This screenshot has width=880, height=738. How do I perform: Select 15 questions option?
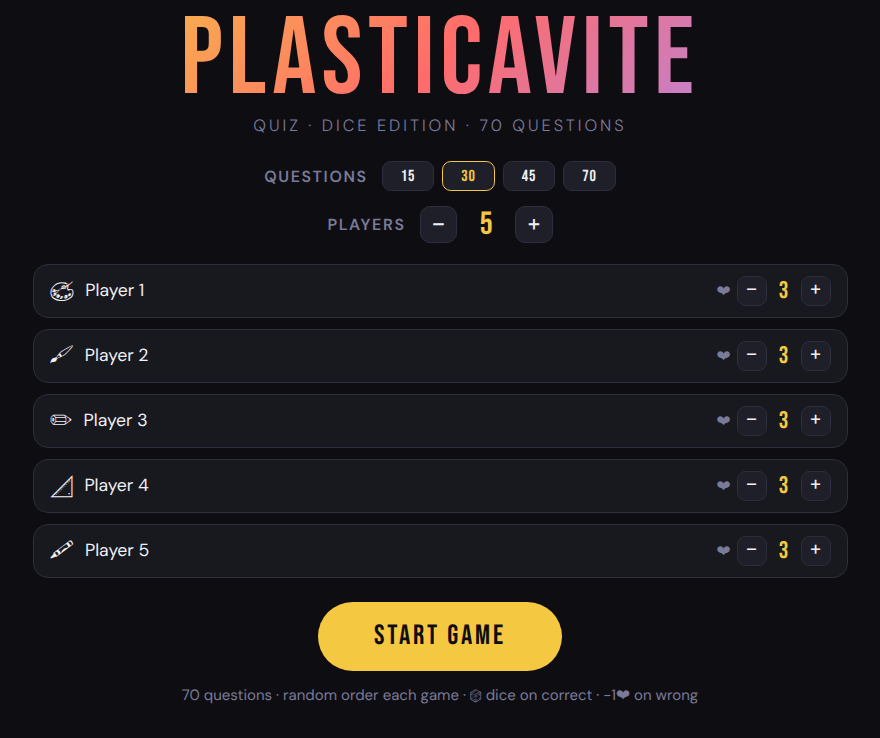[408, 176]
